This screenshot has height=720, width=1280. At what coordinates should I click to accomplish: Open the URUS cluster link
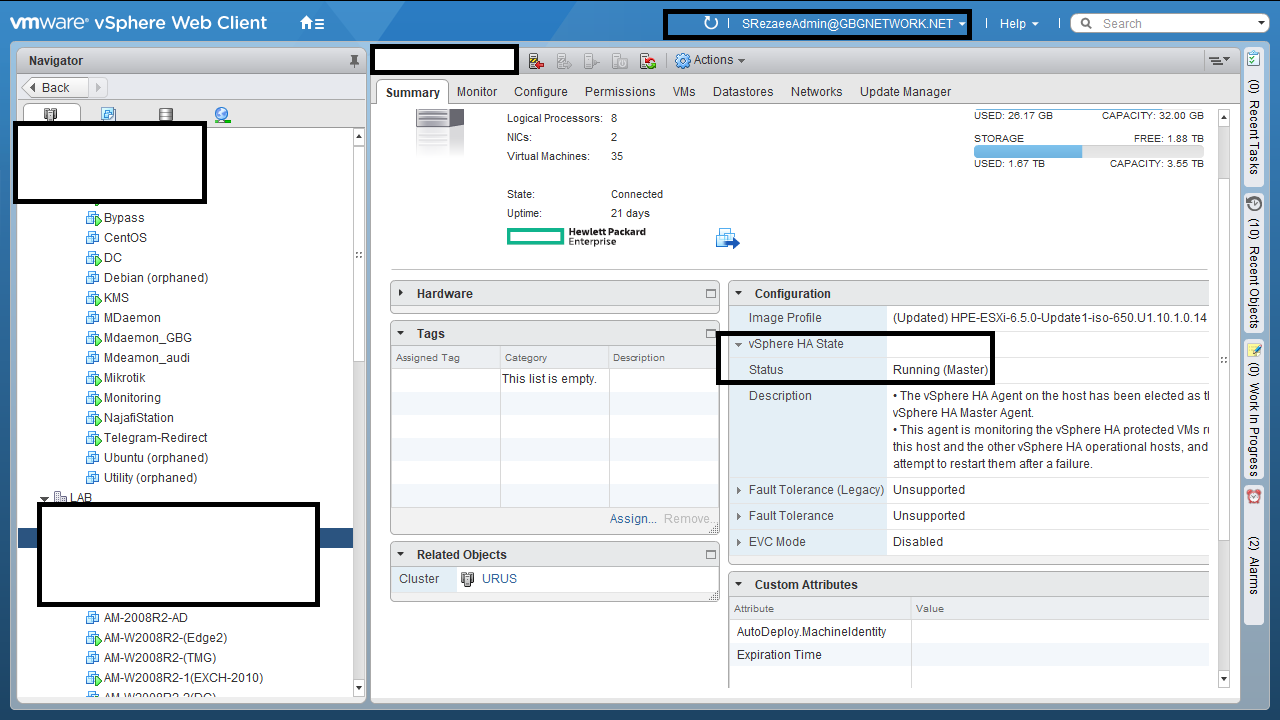[x=499, y=579]
